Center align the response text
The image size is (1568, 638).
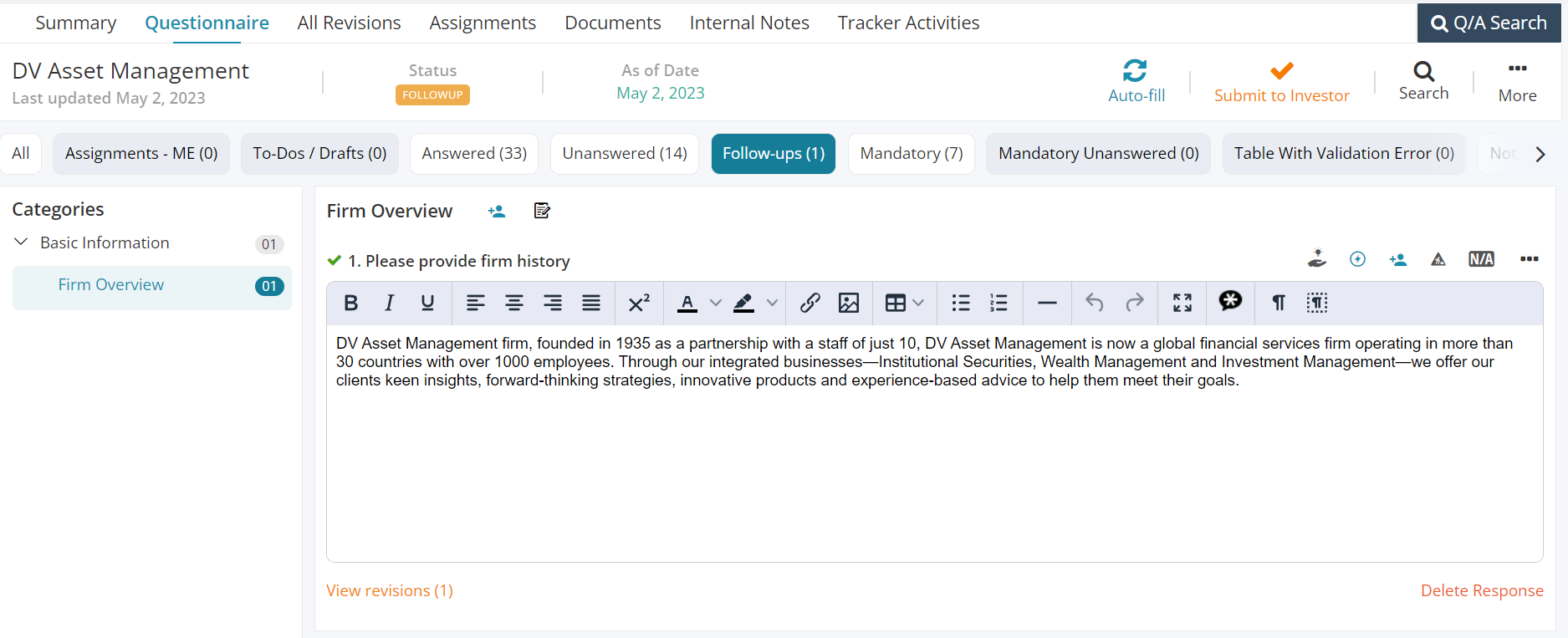(x=514, y=303)
